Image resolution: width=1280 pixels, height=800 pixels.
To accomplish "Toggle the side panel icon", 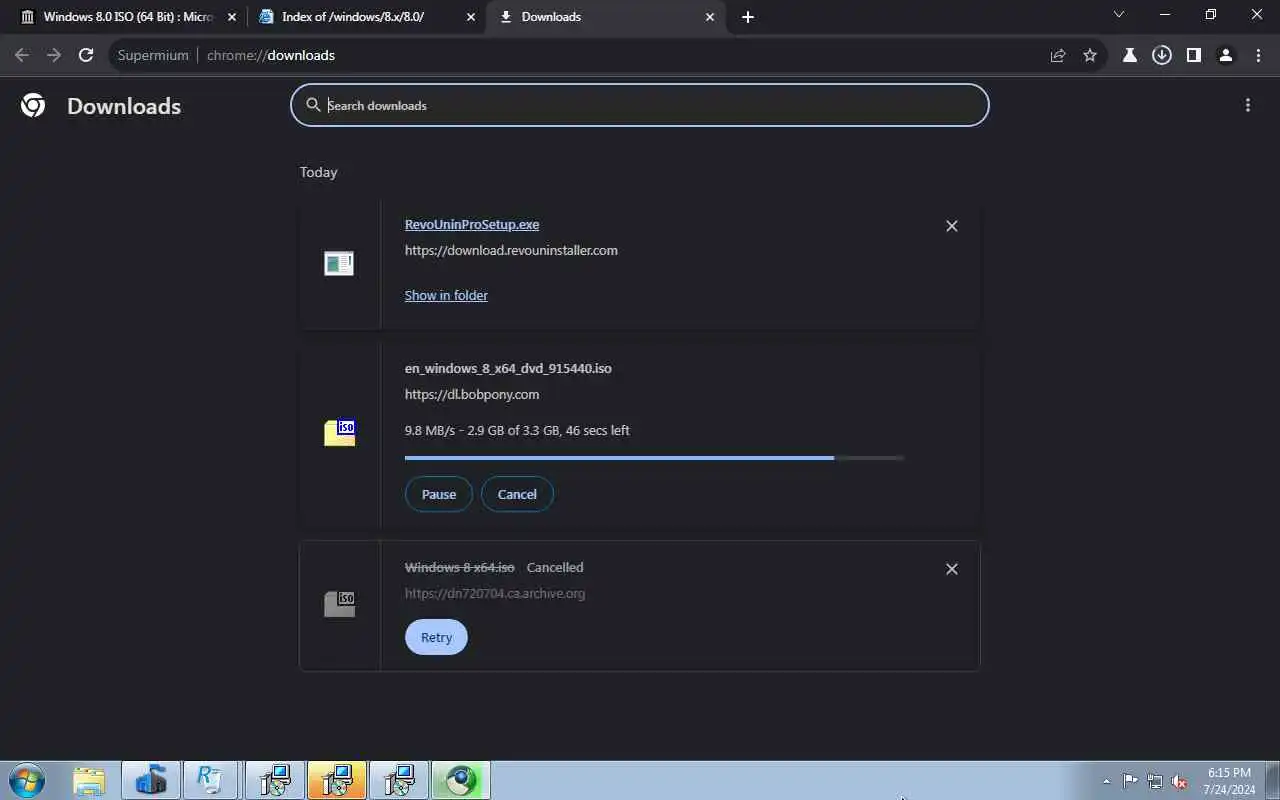I will point(1193,55).
